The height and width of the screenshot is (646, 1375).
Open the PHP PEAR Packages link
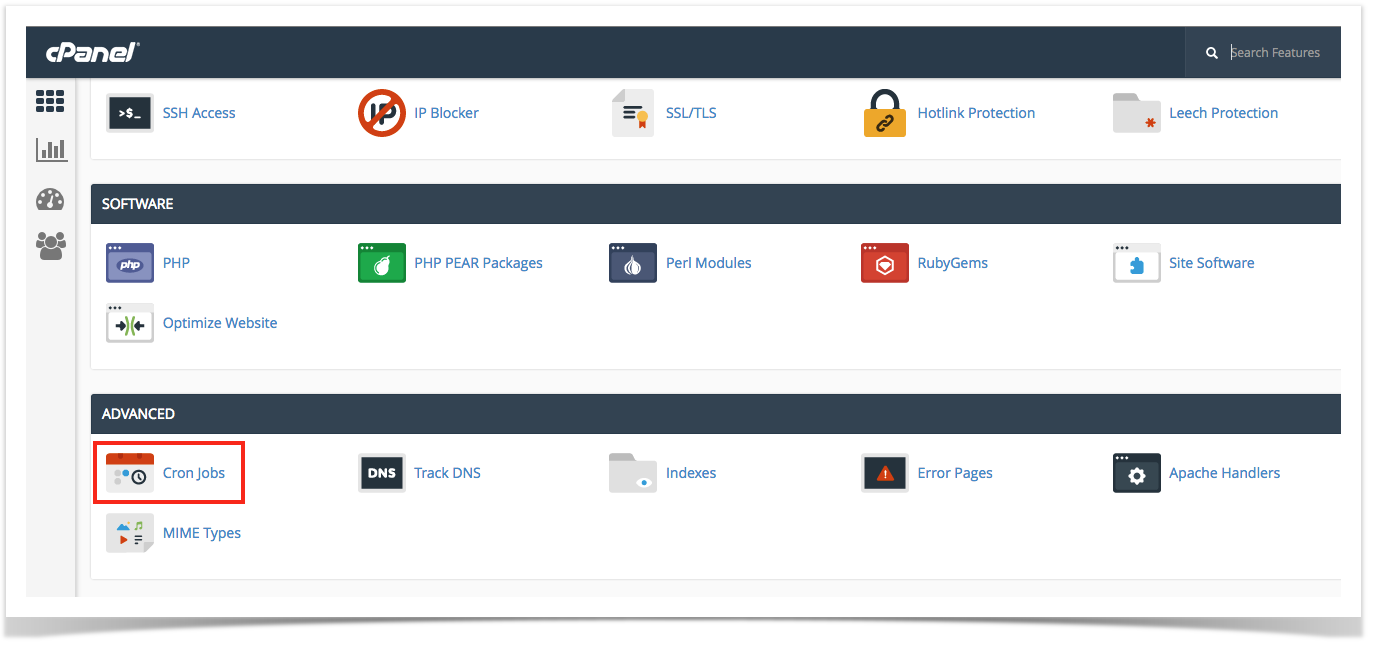(478, 263)
